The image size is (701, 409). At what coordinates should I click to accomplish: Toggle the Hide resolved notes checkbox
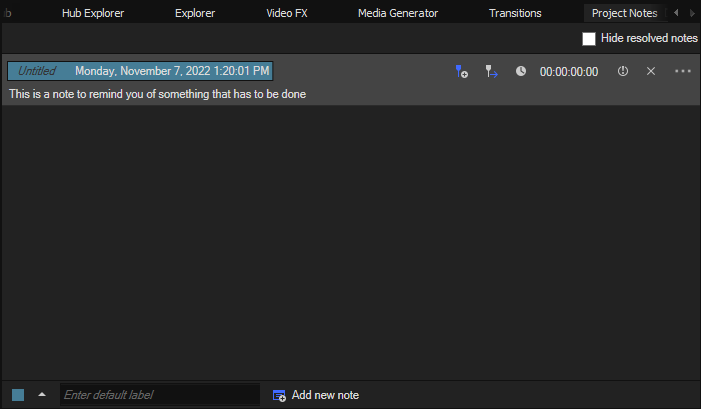pyautogui.click(x=589, y=38)
